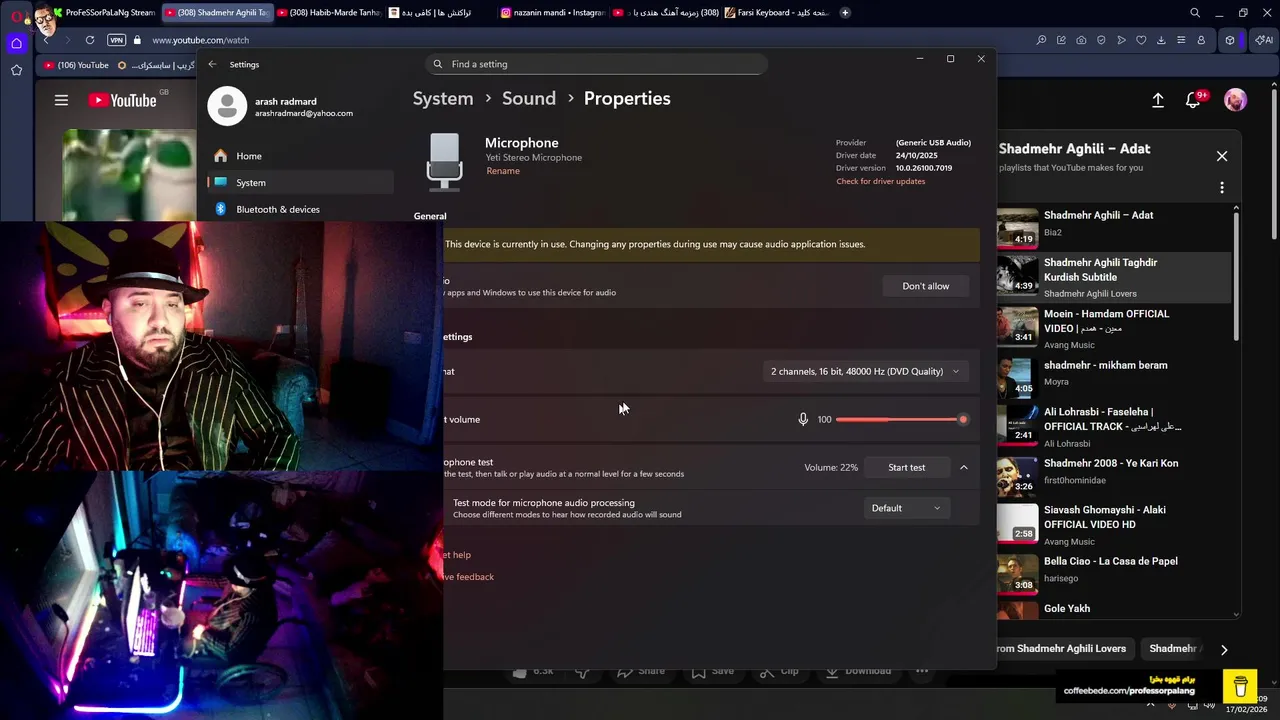
Task: Click the browser search tabs icon
Action: 1195,13
